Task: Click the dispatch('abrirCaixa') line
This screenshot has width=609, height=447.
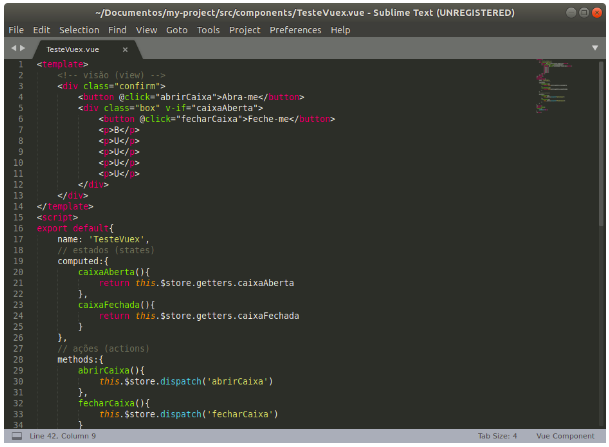Action: coord(186,381)
